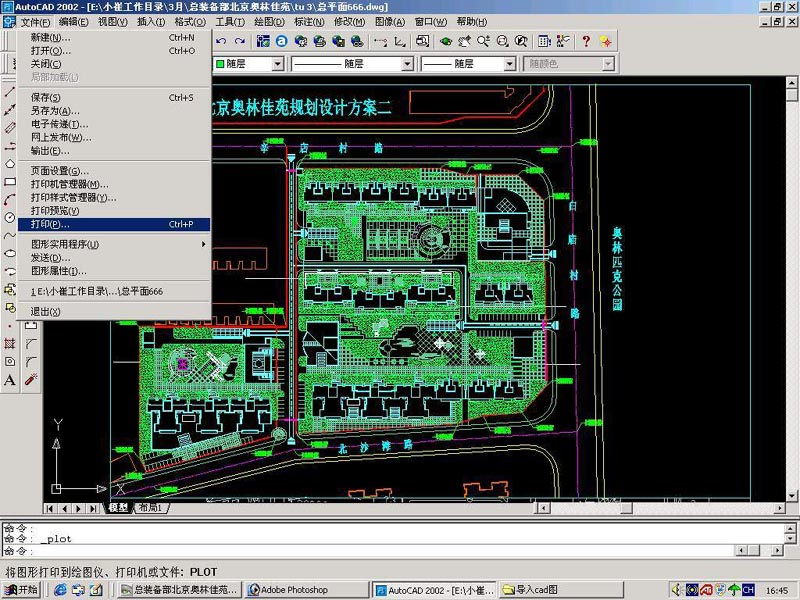Select the Multiline Text A tool

(9, 380)
